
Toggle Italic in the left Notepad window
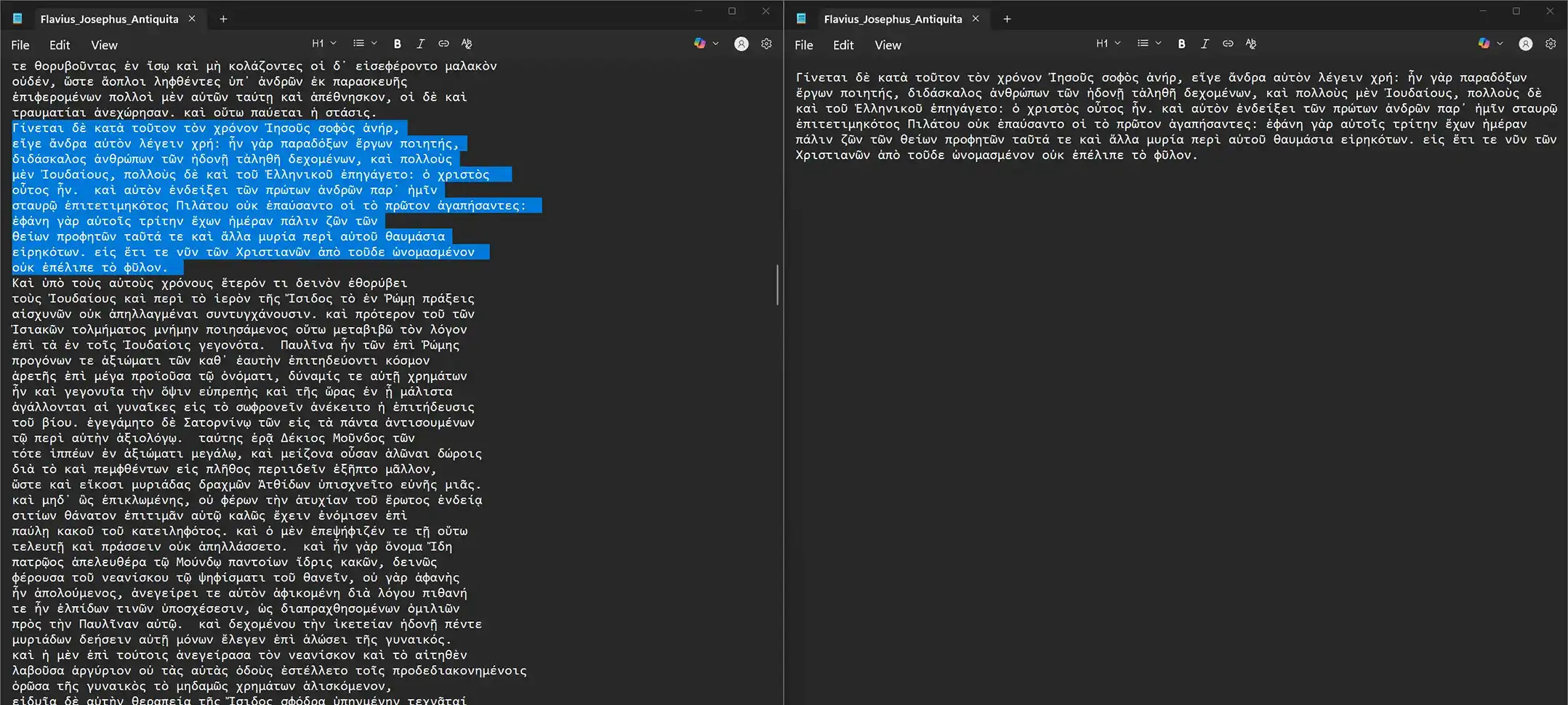pyautogui.click(x=420, y=44)
